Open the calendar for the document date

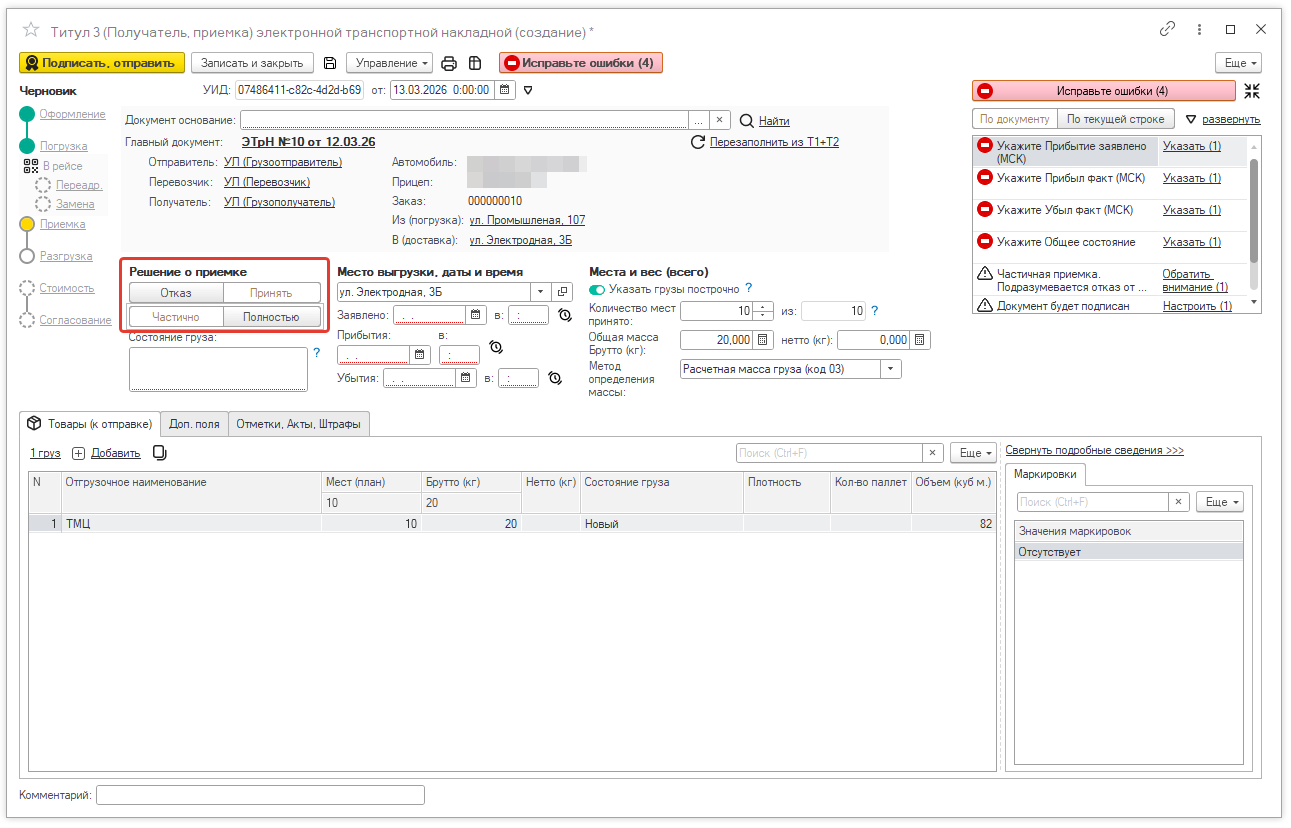click(505, 90)
